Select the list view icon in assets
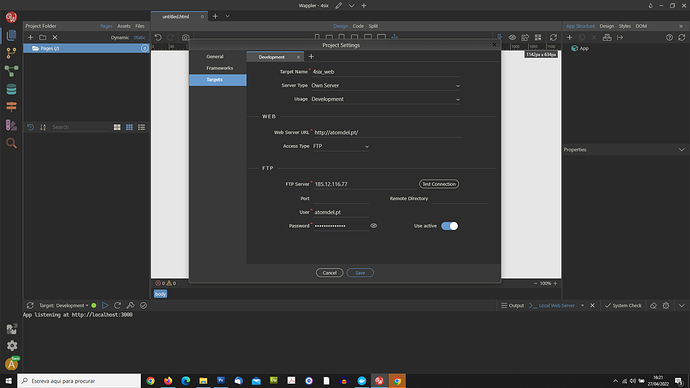This screenshot has height=388, width=690. click(x=142, y=127)
